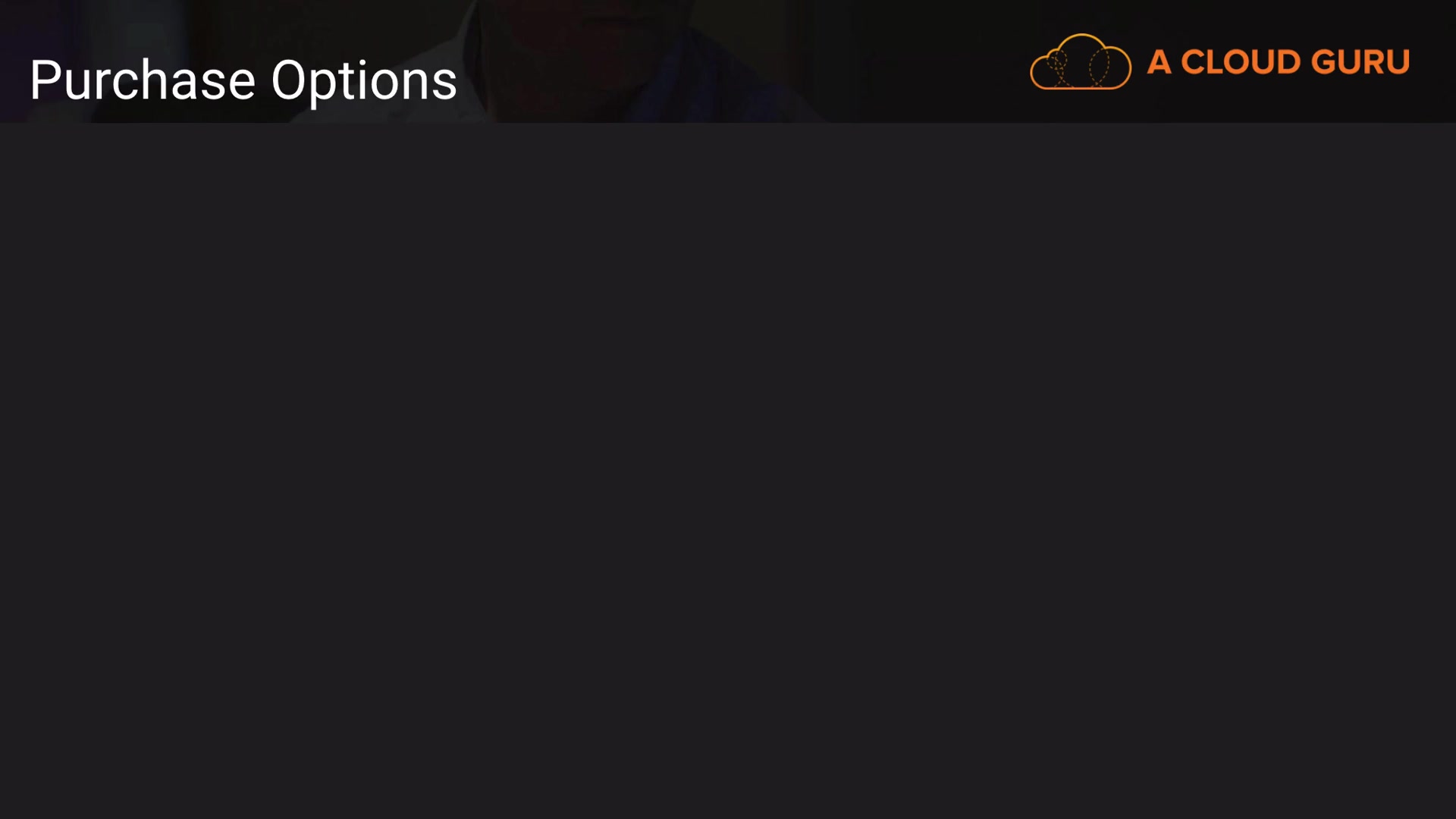The image size is (1456, 819).
Task: Click the bottom edge of the cloud icon
Action: tap(1080, 88)
